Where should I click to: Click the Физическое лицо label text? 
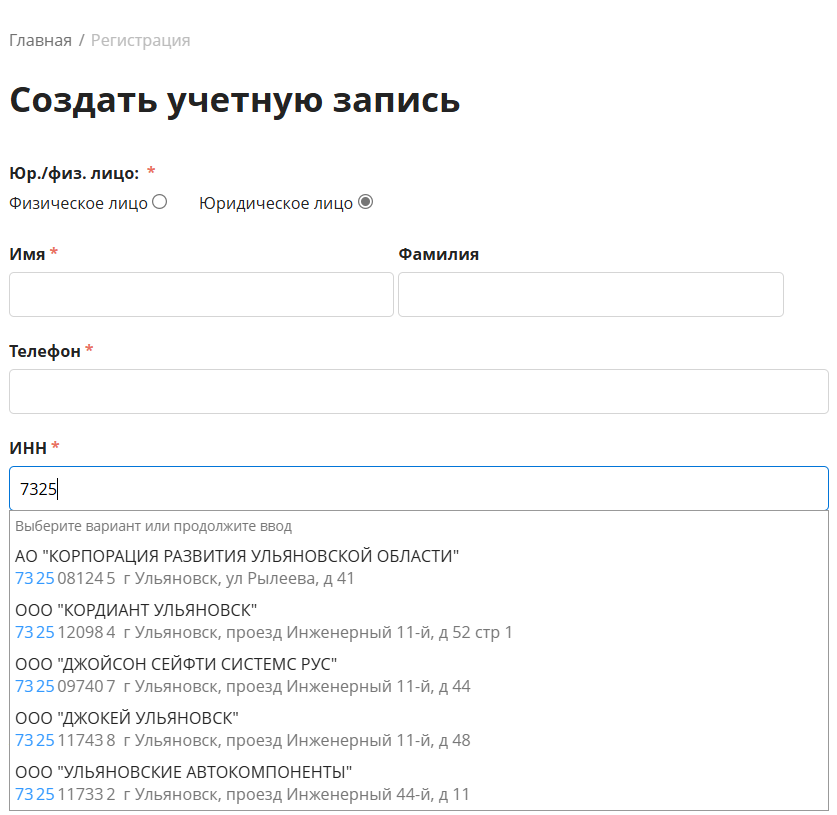[x=78, y=203]
